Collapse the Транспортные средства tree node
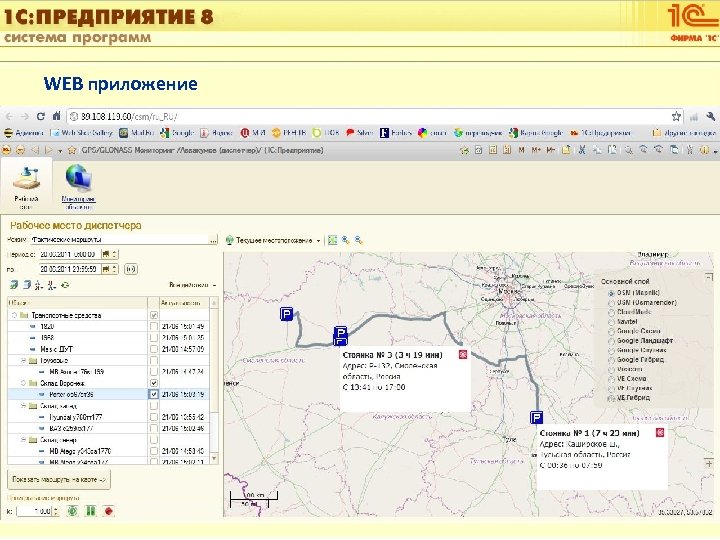 [14, 315]
